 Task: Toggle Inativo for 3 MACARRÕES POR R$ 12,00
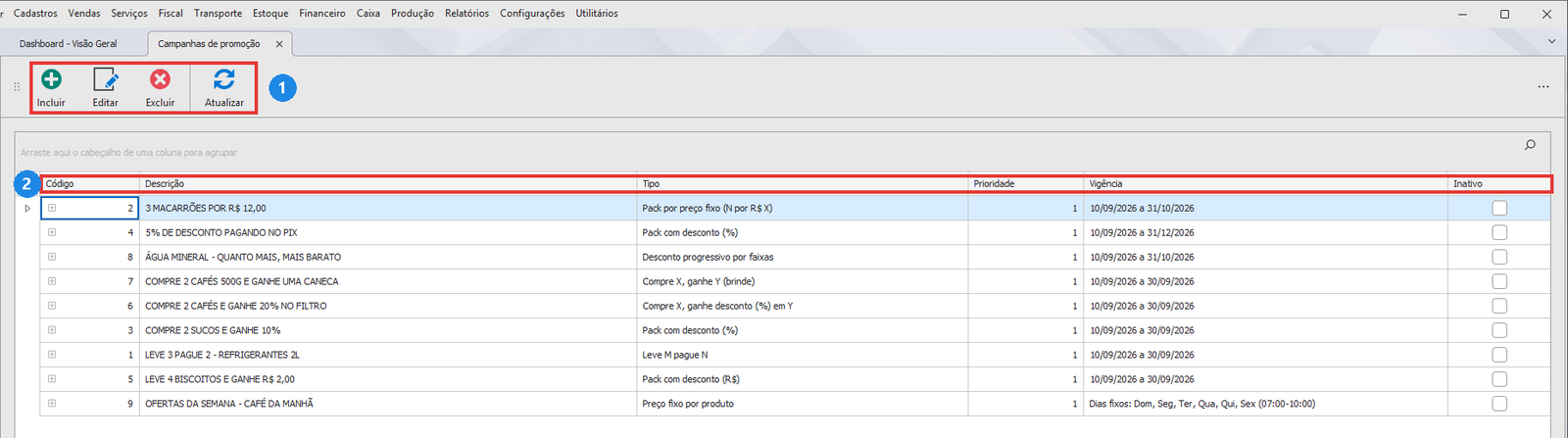click(1499, 208)
